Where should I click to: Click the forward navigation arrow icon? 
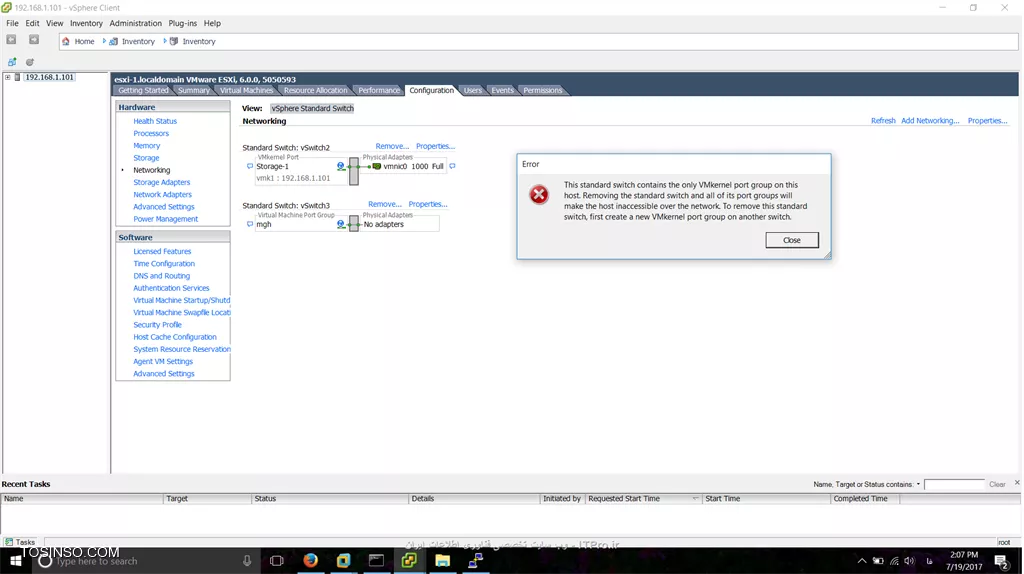pyautogui.click(x=34, y=40)
